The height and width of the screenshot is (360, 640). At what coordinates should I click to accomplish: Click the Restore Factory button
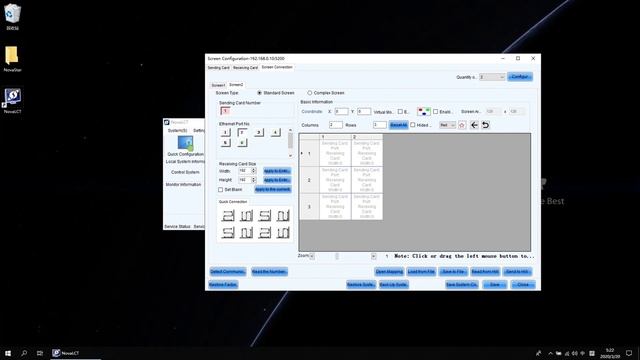point(223,285)
